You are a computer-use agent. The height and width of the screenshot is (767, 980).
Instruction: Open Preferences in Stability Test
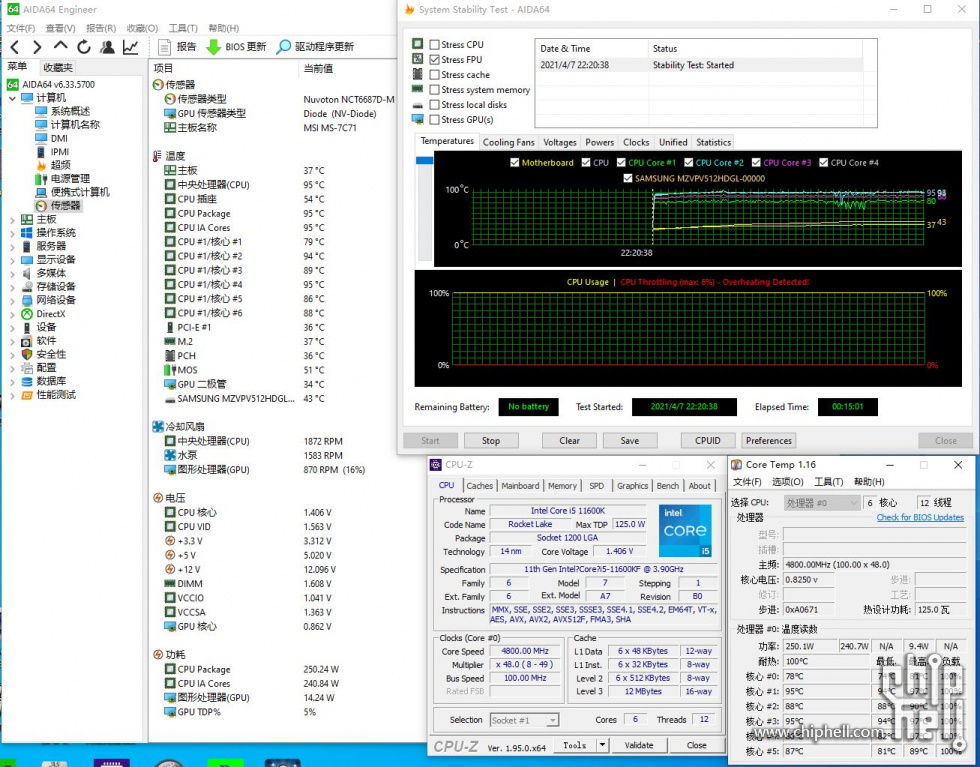pyautogui.click(x=769, y=441)
